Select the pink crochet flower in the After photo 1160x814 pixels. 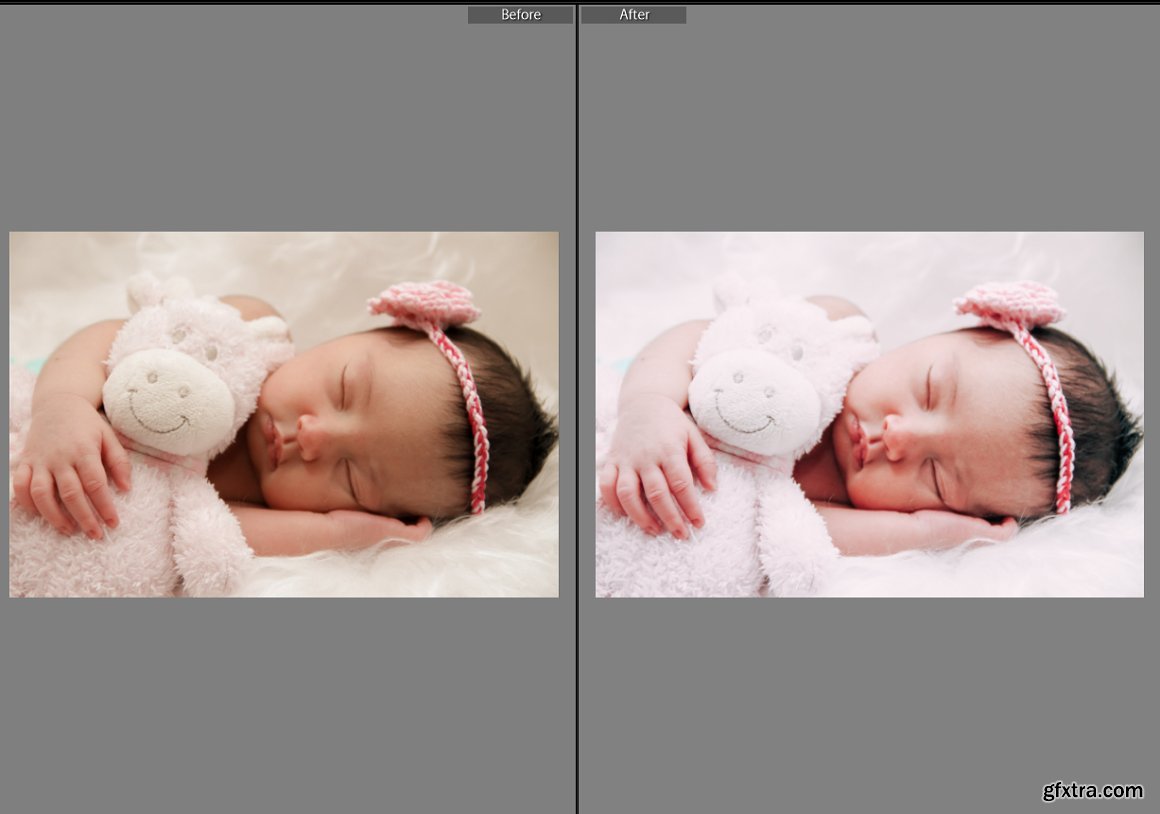(1010, 302)
